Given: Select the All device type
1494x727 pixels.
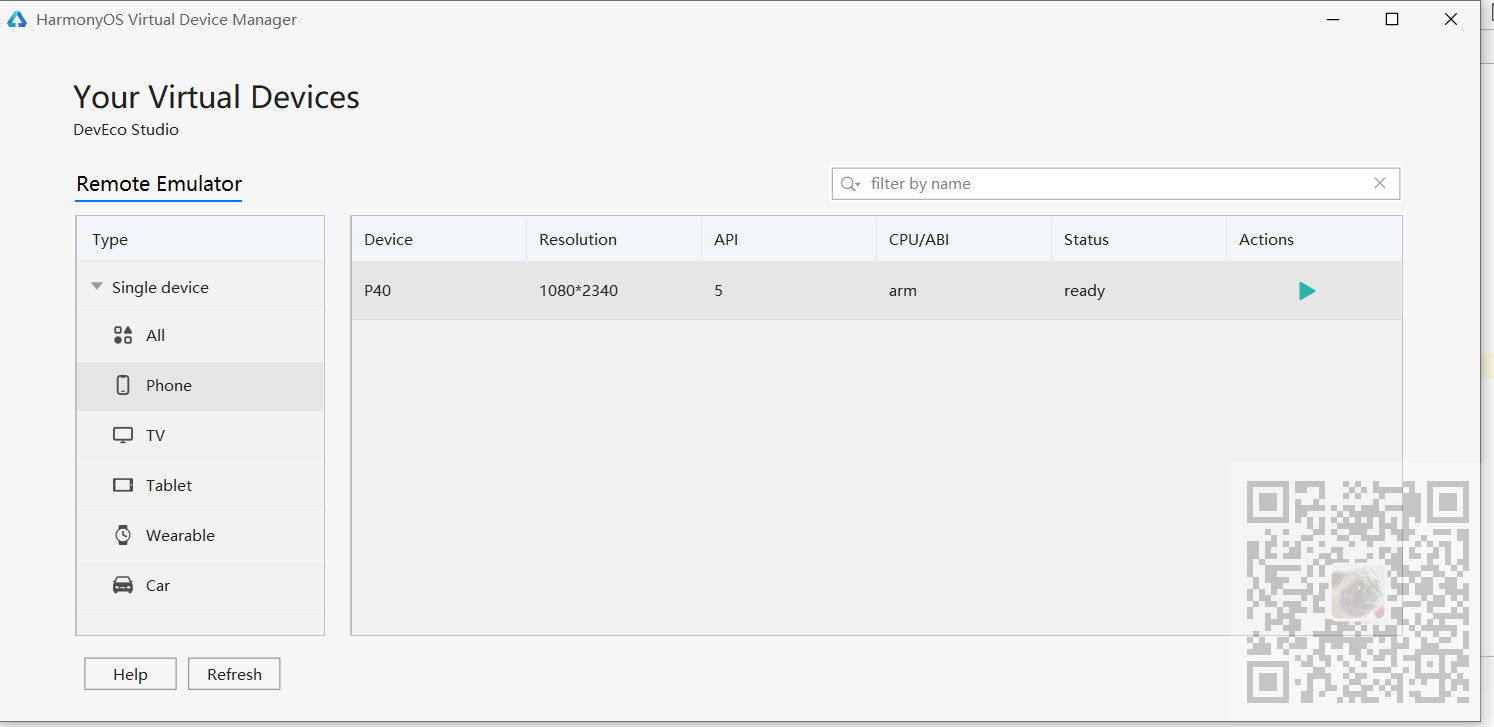Looking at the screenshot, I should tap(200, 336).
